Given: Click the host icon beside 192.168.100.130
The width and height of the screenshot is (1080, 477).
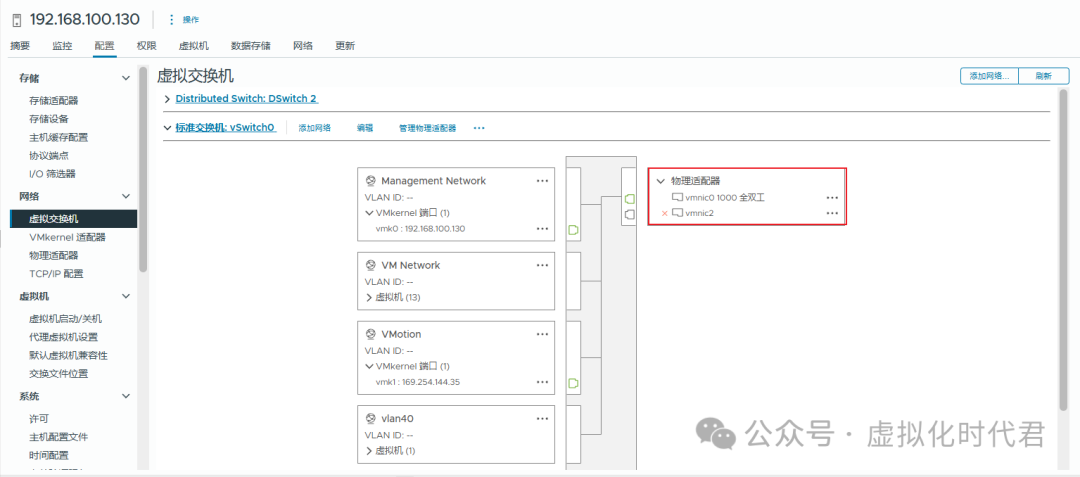Looking at the screenshot, I should click(x=17, y=19).
